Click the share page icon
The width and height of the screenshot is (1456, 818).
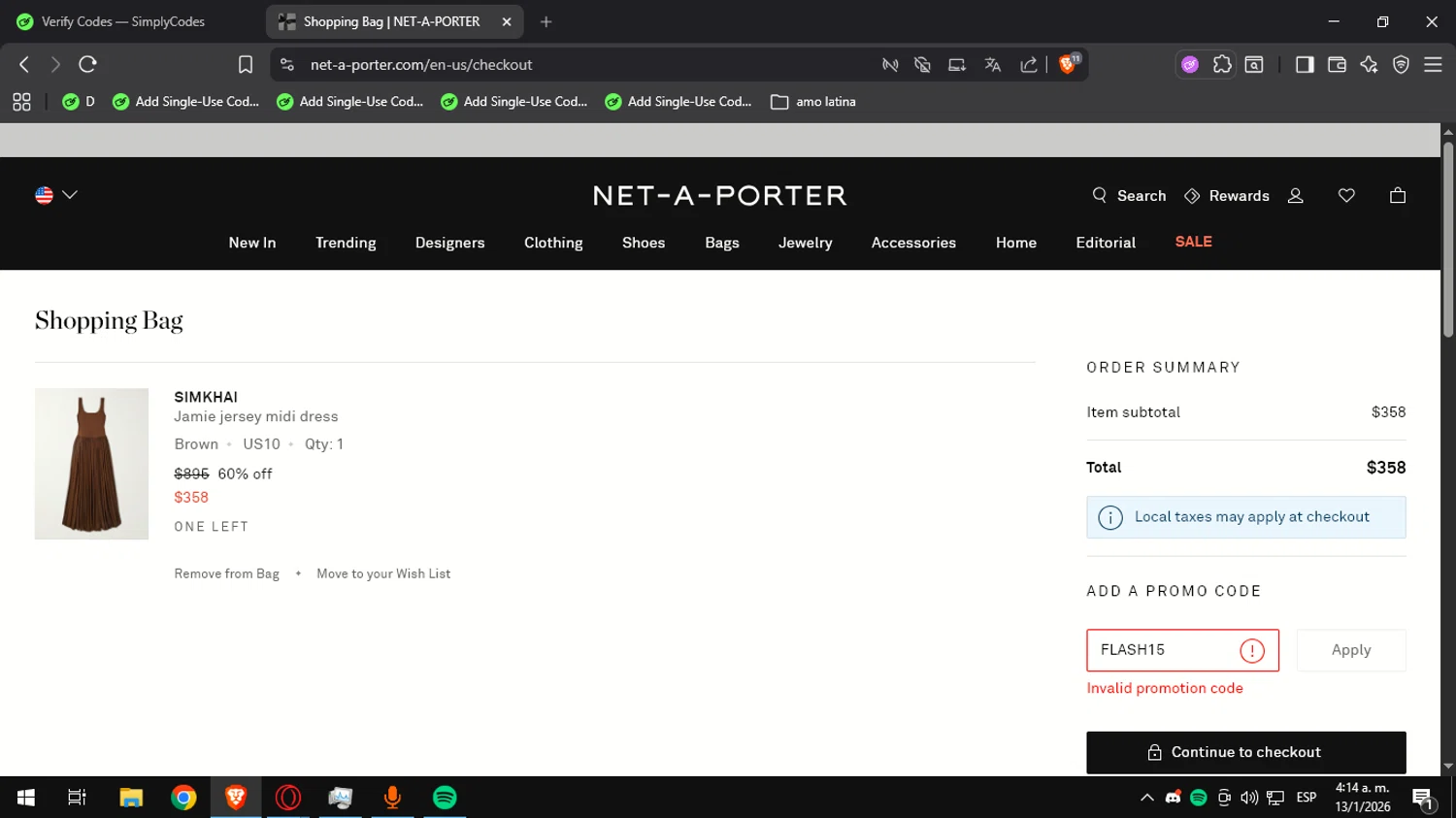click(1028, 64)
